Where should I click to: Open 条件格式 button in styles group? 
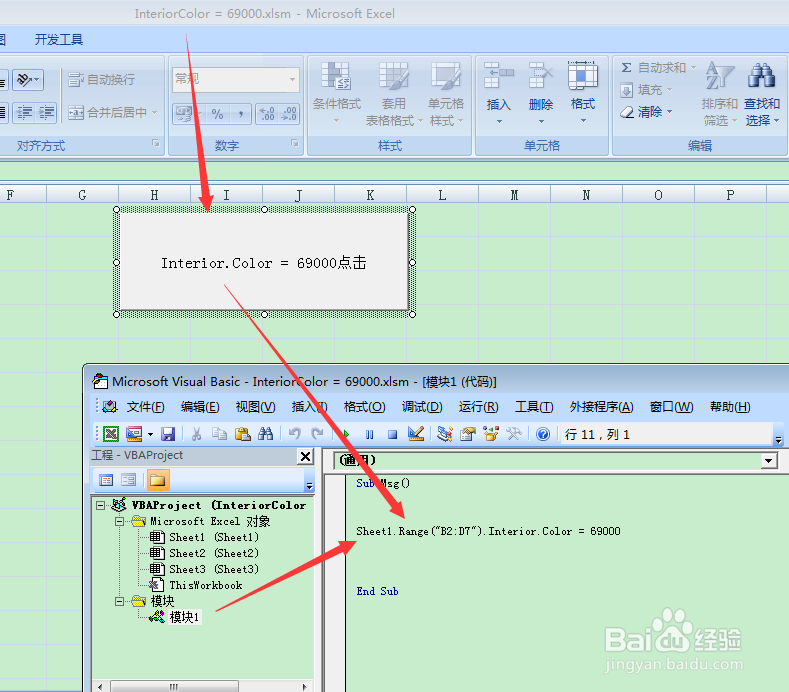coord(337,94)
